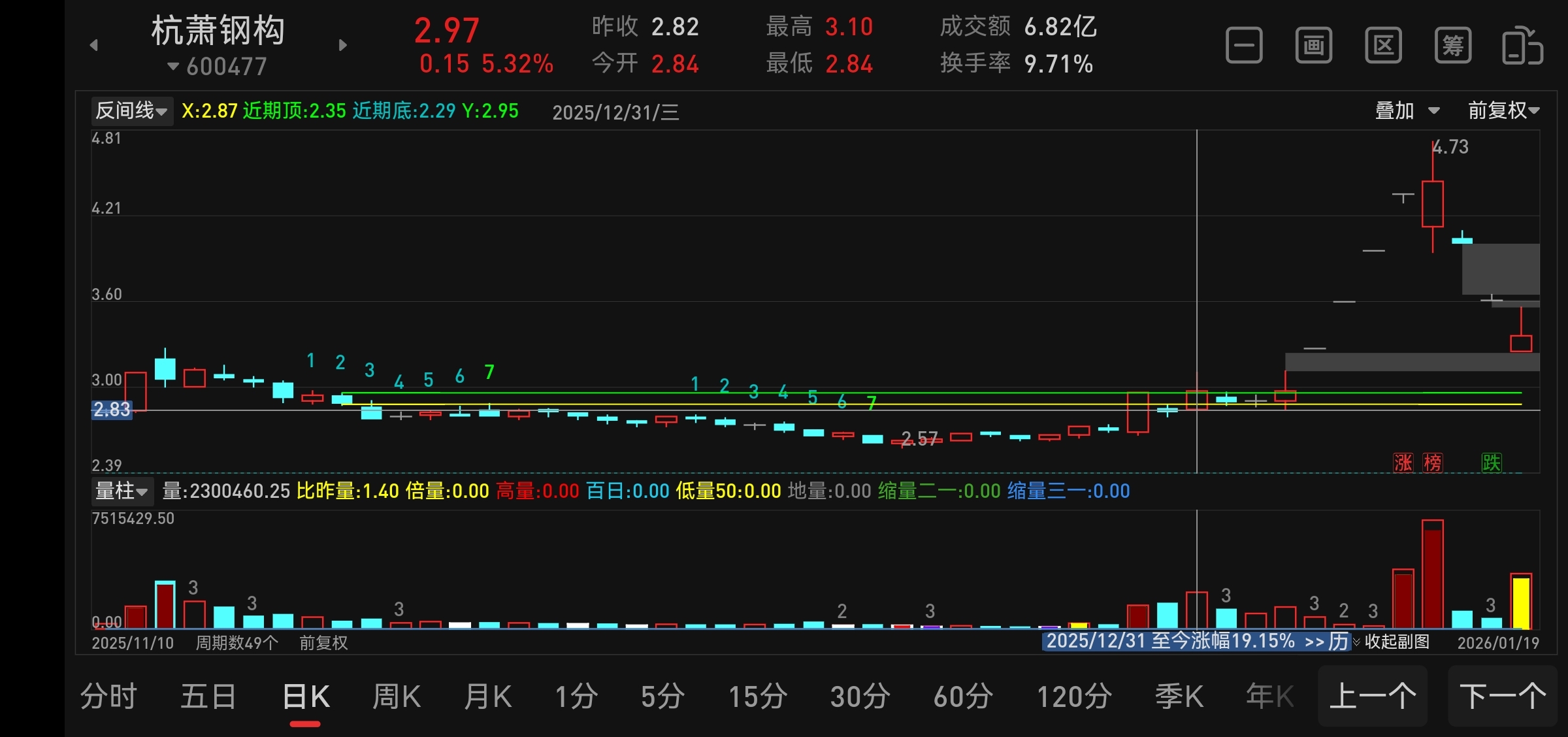Switch to the 分时 tab
Screen dimensions: 1568x737
tap(108, 696)
